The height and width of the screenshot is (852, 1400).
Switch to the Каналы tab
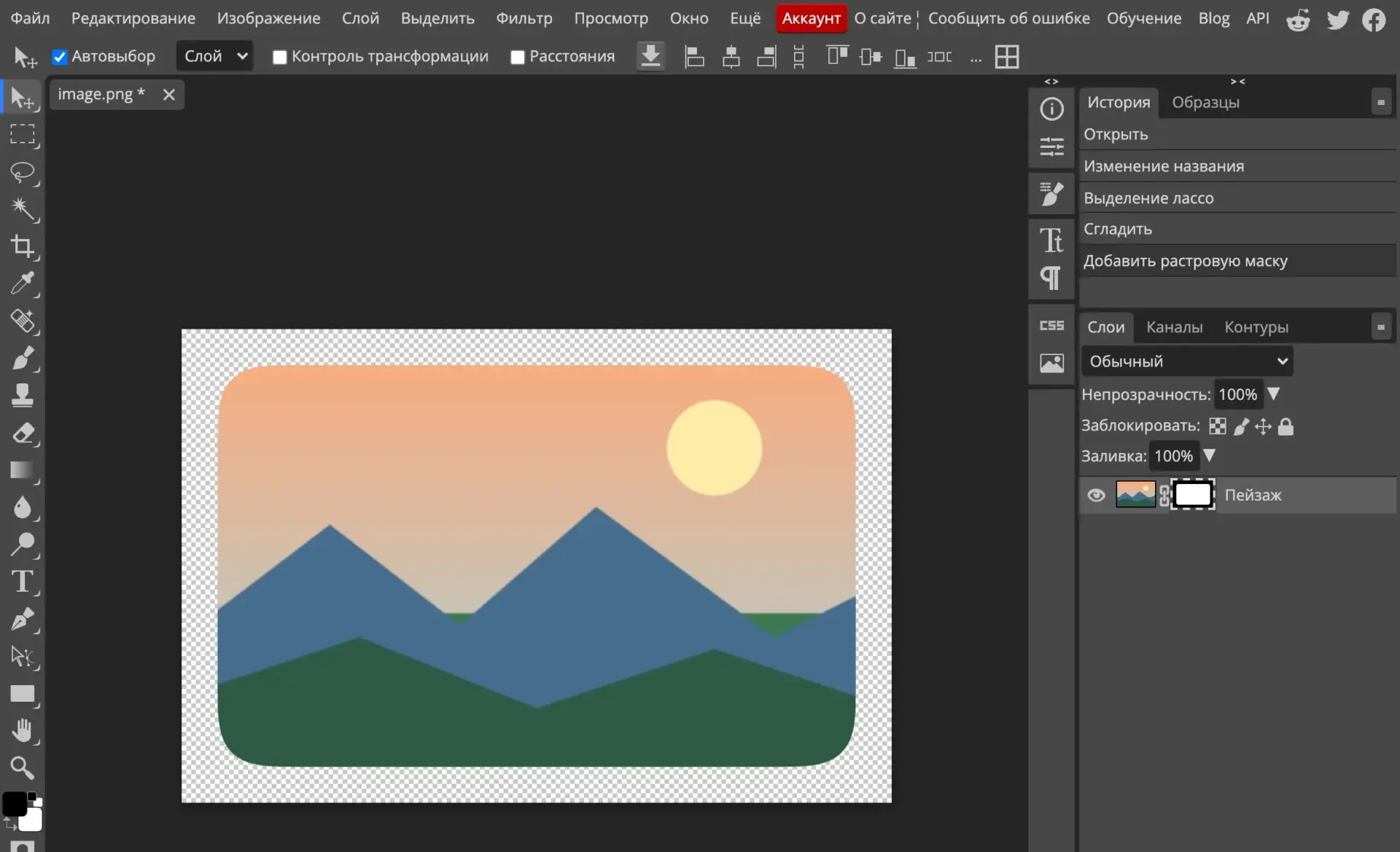tap(1174, 327)
